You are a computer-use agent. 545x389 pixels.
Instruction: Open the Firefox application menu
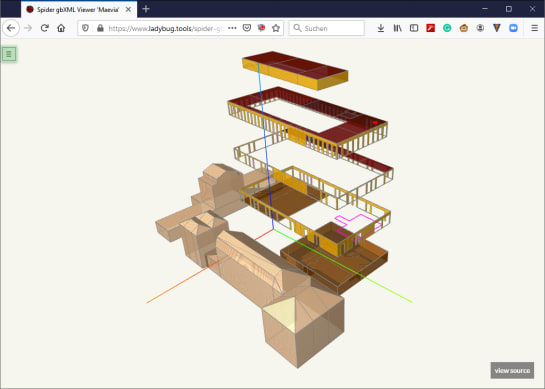(x=535, y=28)
